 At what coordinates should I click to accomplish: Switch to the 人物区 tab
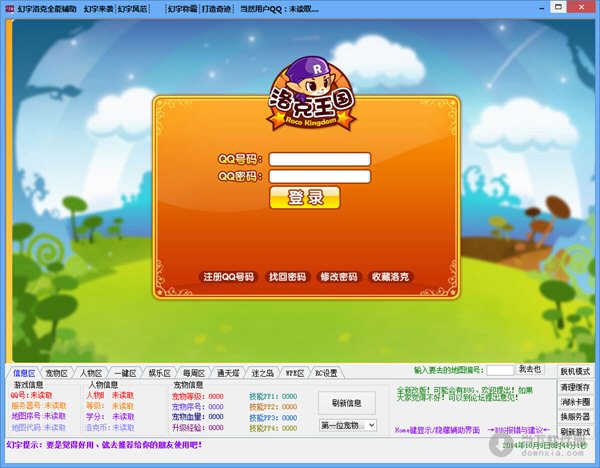[91, 373]
